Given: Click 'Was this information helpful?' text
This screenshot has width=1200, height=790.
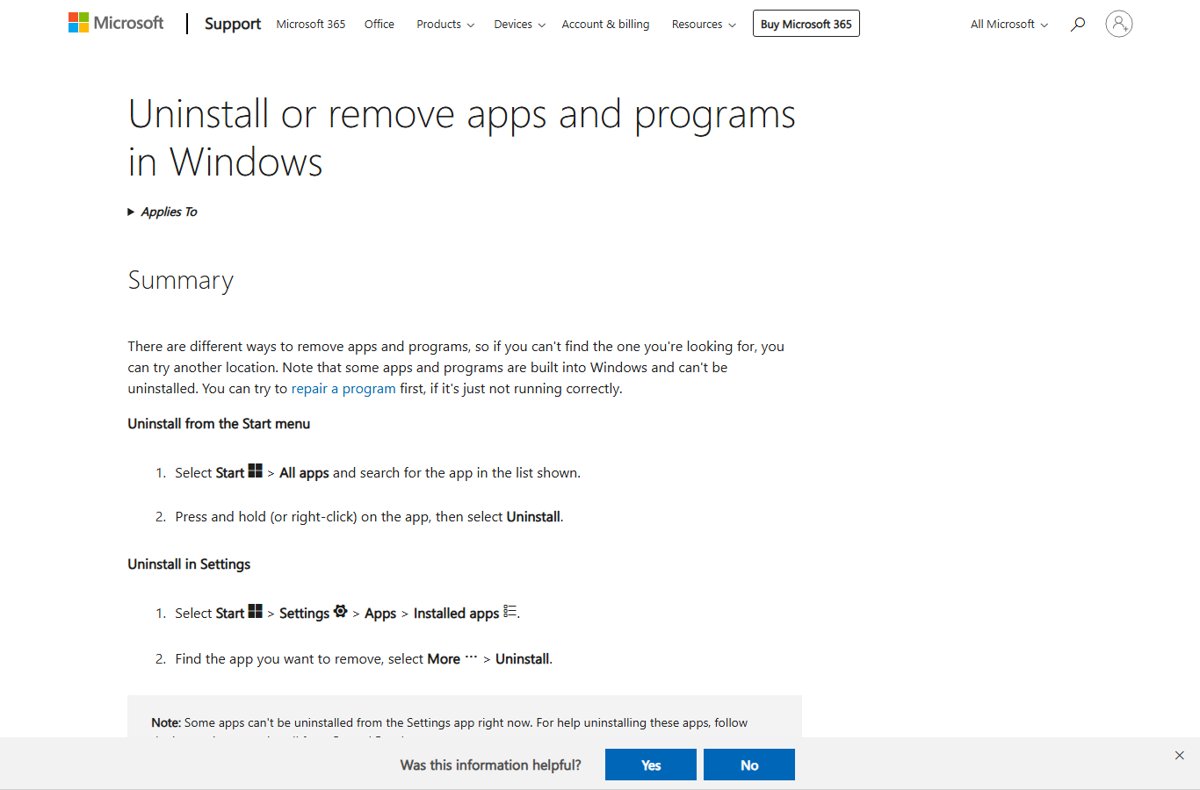Looking at the screenshot, I should [490, 765].
